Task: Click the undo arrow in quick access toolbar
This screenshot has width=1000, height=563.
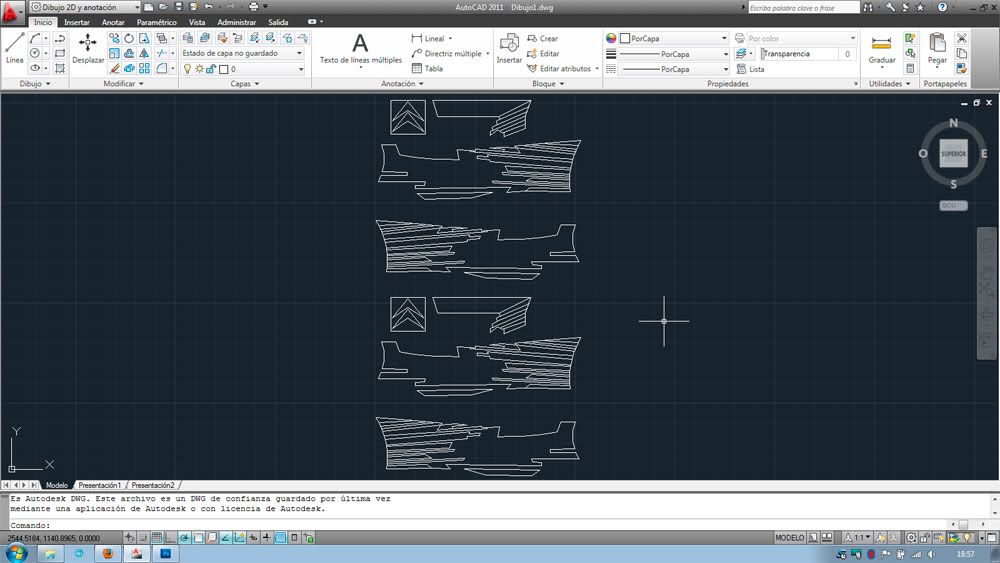Action: click(x=209, y=7)
